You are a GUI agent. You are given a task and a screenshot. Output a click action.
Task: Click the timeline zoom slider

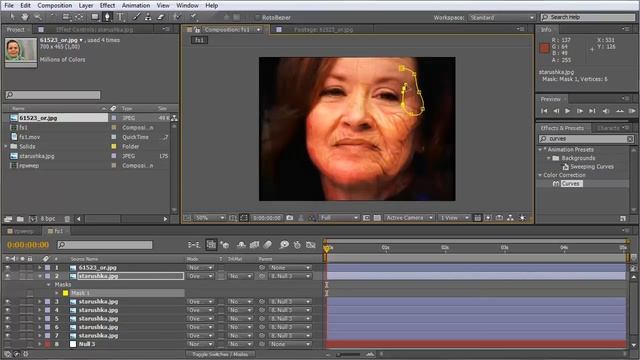click(x=349, y=354)
